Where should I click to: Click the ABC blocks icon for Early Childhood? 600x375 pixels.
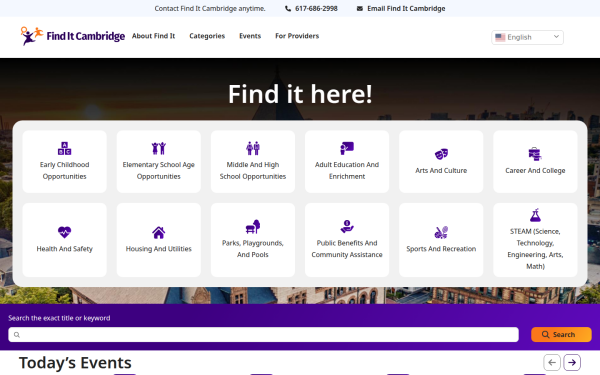click(64, 148)
